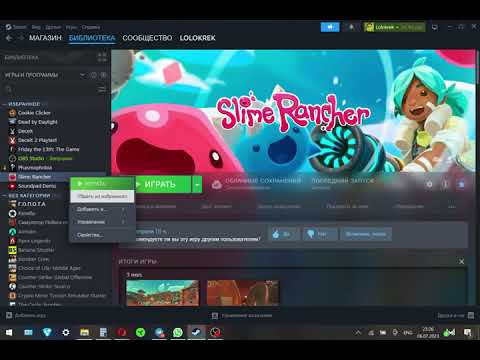This screenshot has width=480, height=360.
Task: Open the Управление submenu
Action: [x=102, y=222]
